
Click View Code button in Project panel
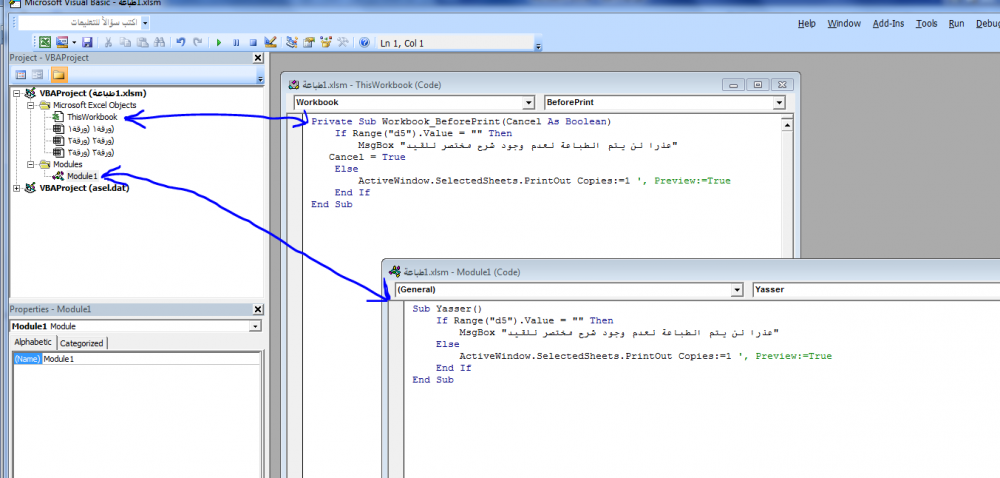point(20,74)
